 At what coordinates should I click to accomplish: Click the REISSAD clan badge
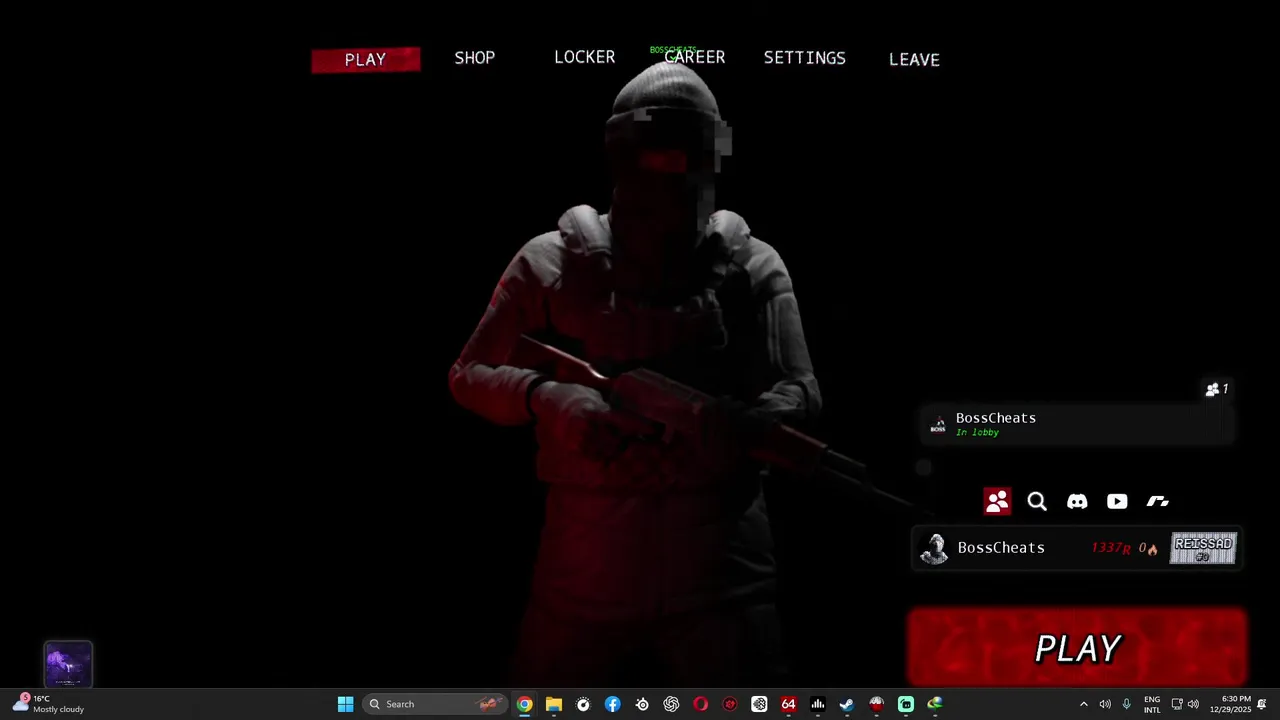(1204, 548)
